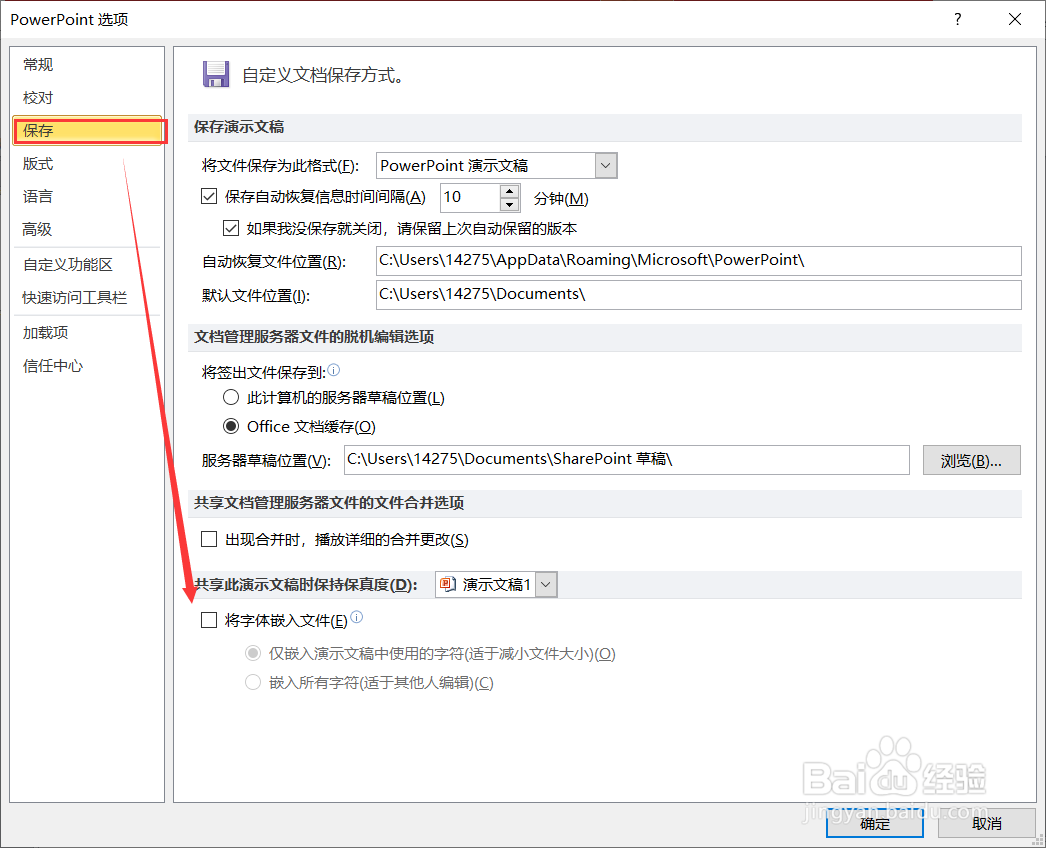Select 仅嵌入演示文稿中使用的字符 radio option
This screenshot has width=1046, height=848.
(x=253, y=653)
